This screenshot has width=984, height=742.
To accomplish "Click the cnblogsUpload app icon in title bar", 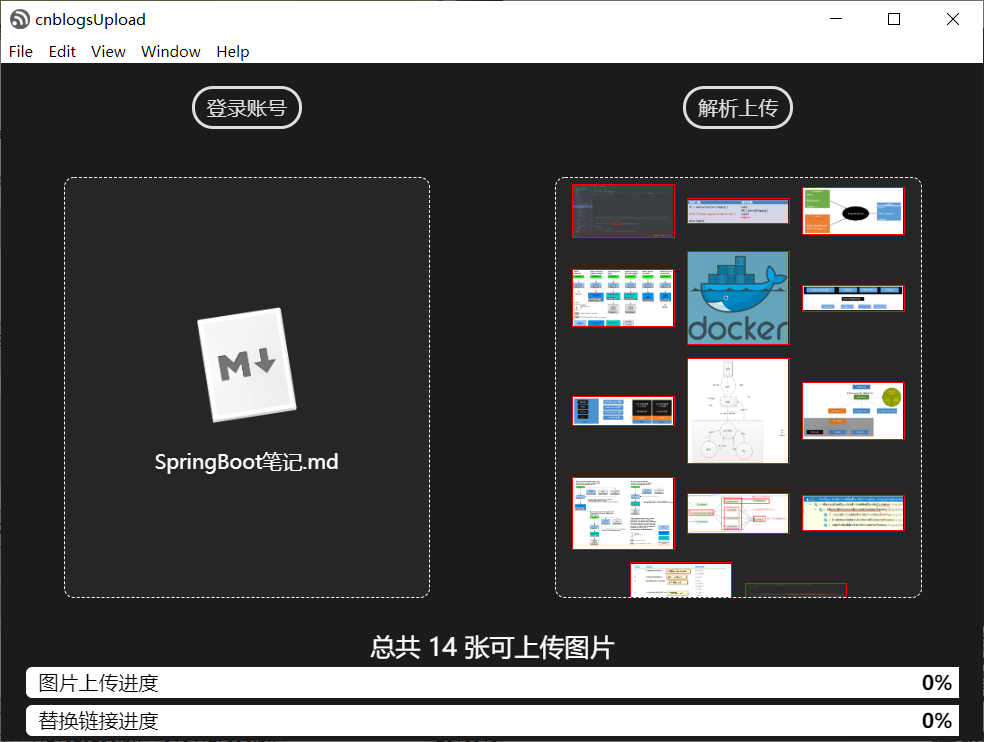I will click(19, 19).
